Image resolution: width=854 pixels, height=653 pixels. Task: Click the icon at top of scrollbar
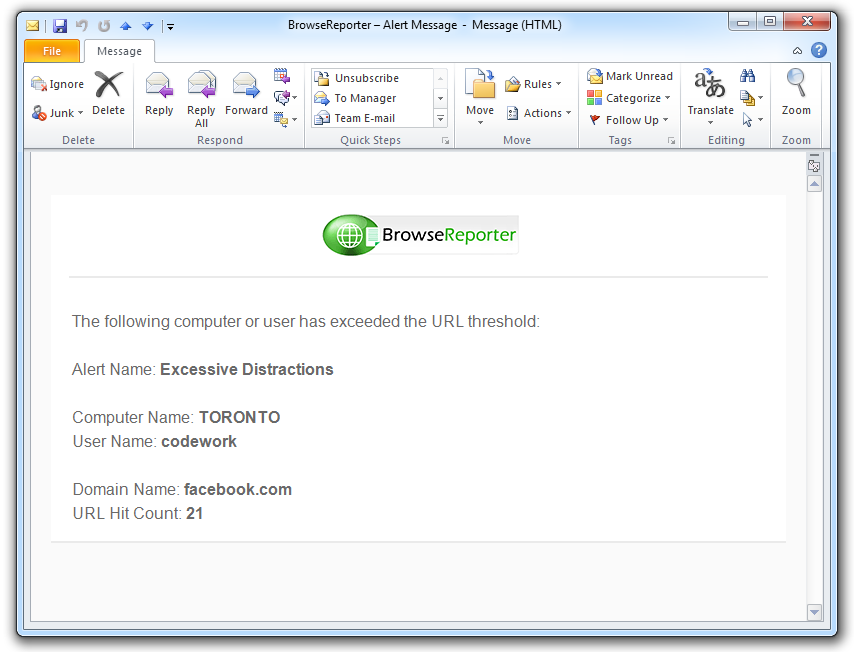point(814,166)
